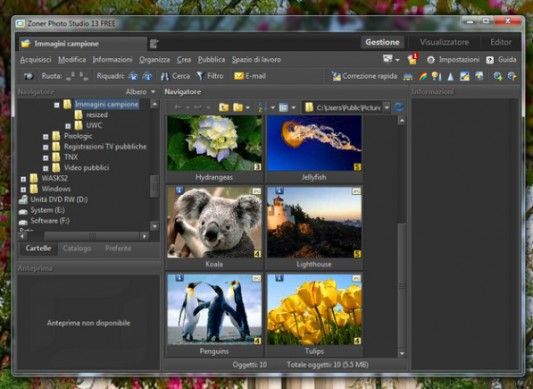Click the picture with arrow icon in toolbar
The height and width of the screenshot is (389, 533).
click(x=479, y=76)
